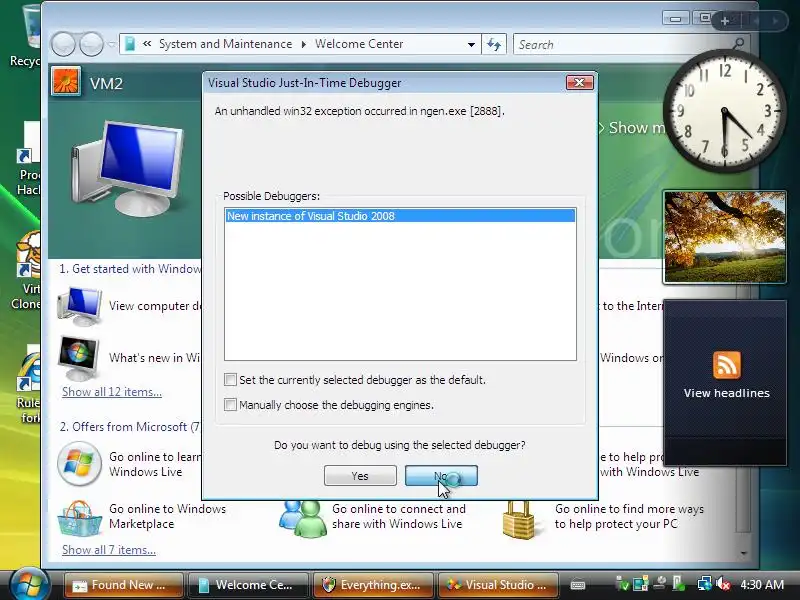Minimize the Welcome Center window
Screen dimensions: 800x600
coord(676,19)
